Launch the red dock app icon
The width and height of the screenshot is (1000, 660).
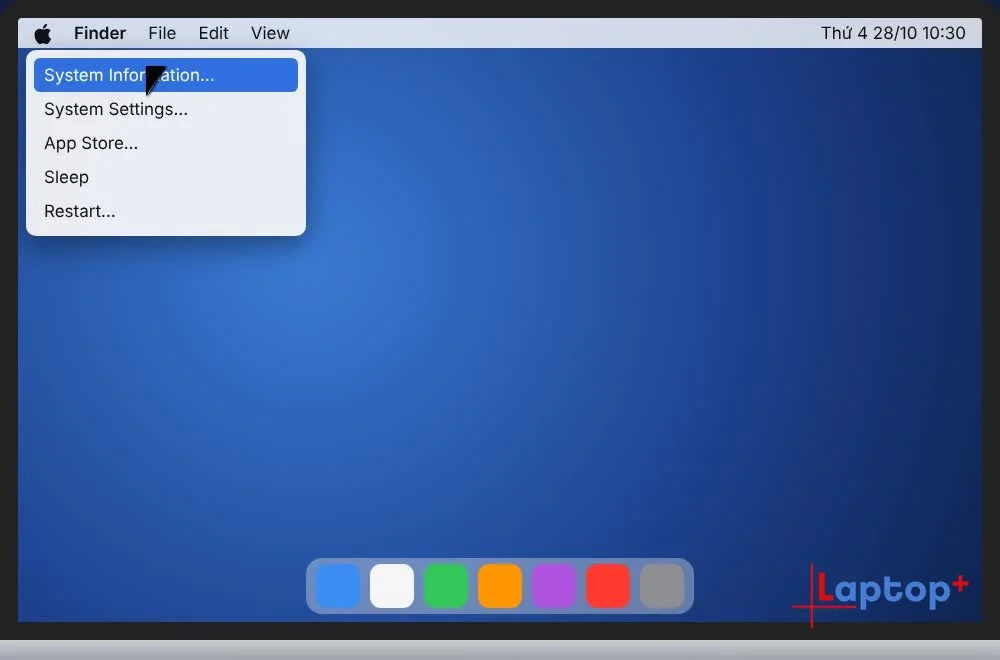point(608,585)
